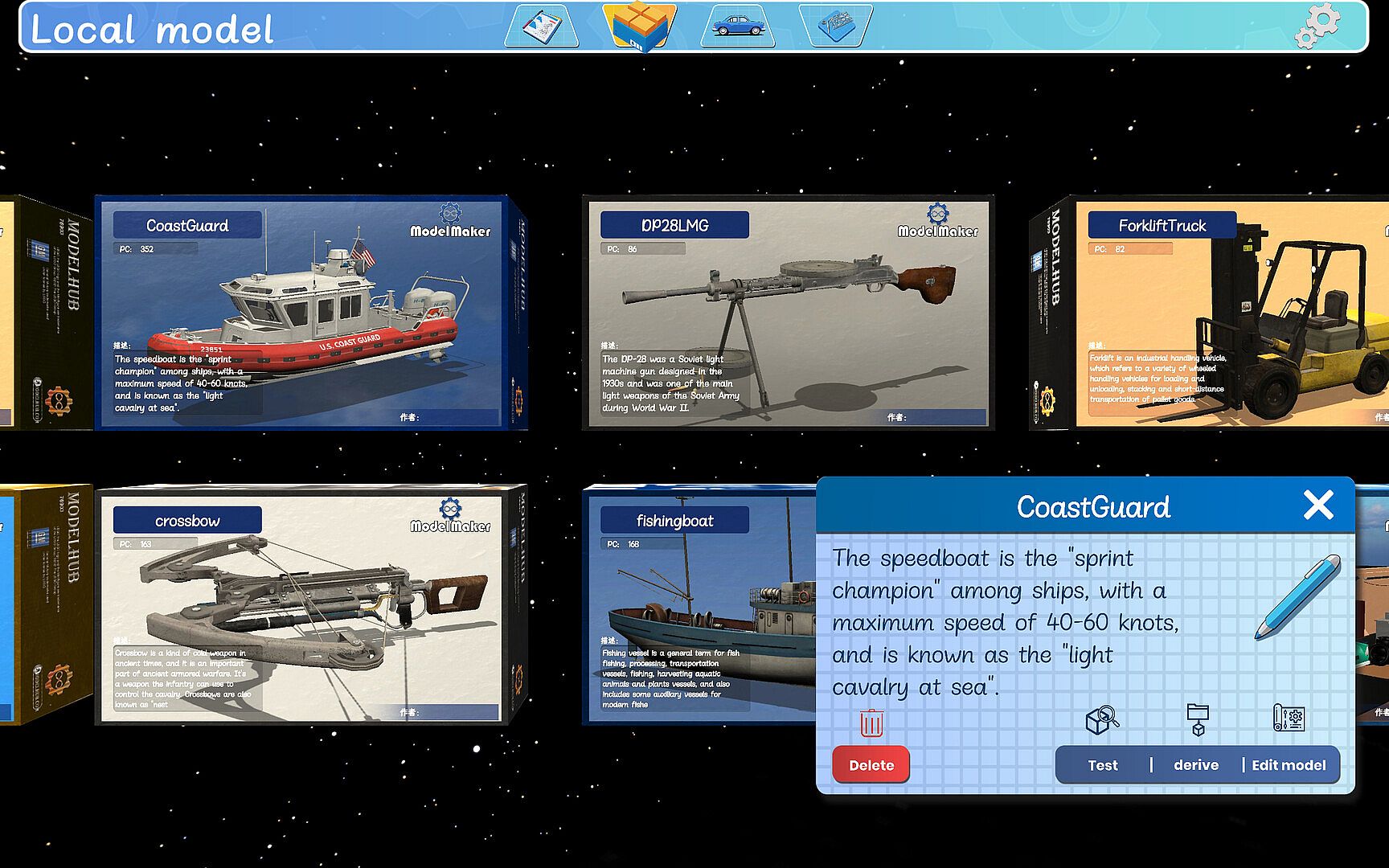The width and height of the screenshot is (1389, 868).
Task: Close the CoastGuard info popup
Action: (x=1318, y=506)
